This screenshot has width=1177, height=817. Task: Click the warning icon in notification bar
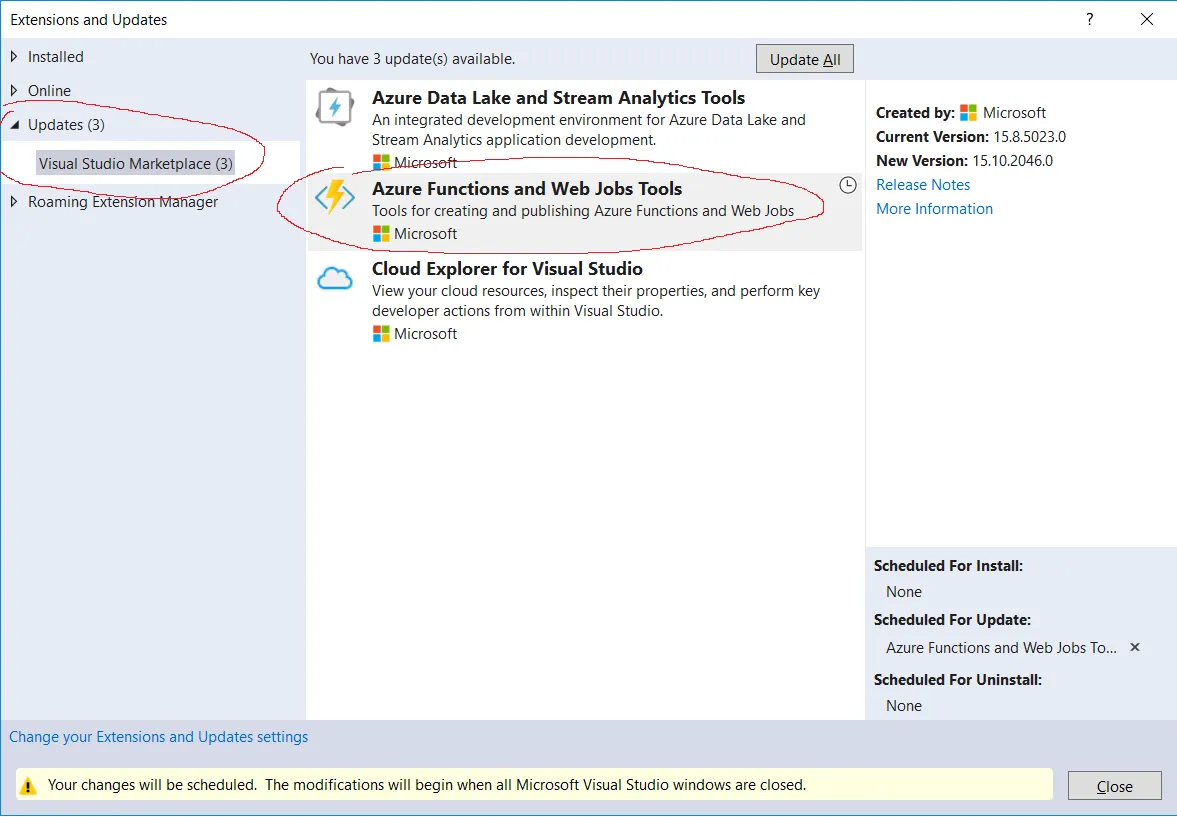pyautogui.click(x=28, y=785)
